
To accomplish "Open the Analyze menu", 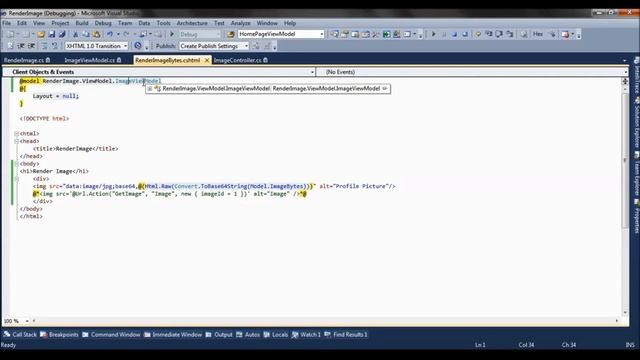I will click(x=240, y=23).
